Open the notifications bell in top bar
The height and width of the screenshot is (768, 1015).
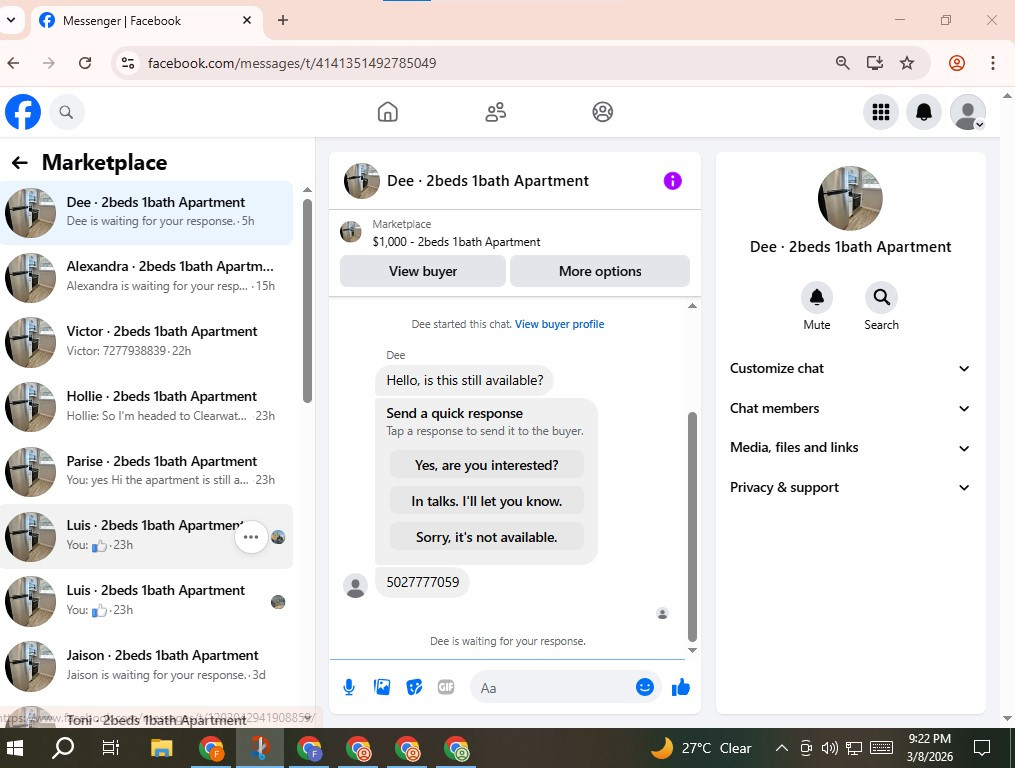924,112
